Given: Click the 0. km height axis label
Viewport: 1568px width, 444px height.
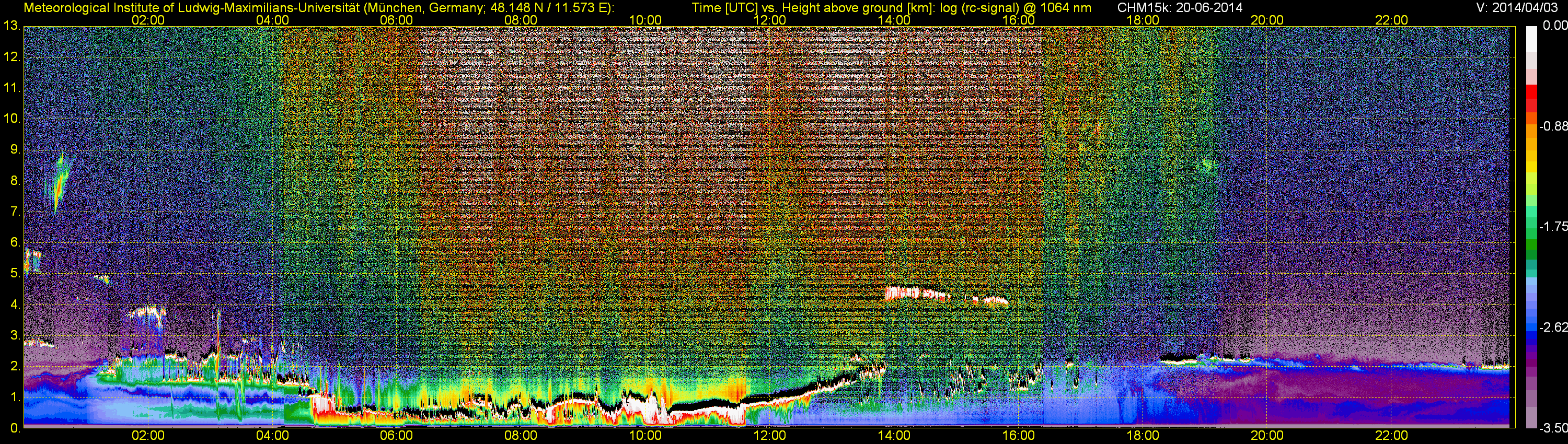Looking at the screenshot, I should point(15,428).
